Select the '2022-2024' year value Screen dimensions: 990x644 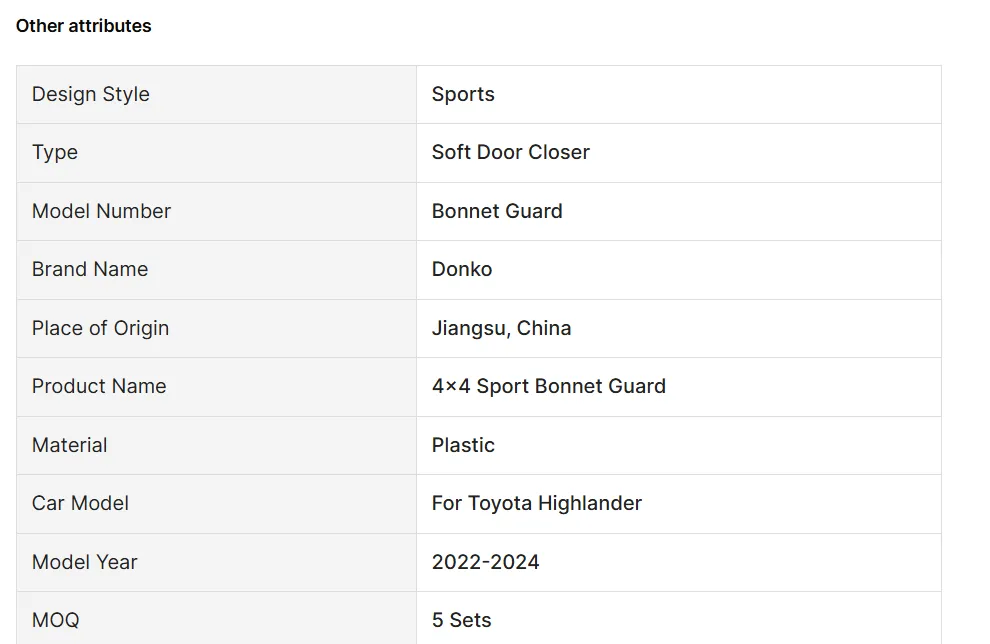485,562
